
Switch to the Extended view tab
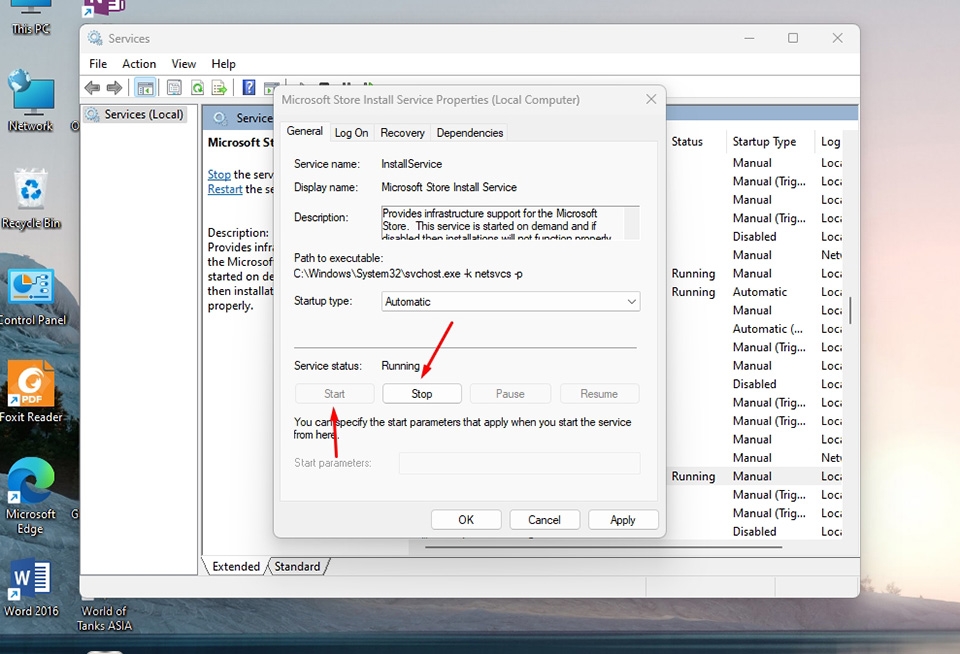(x=236, y=566)
